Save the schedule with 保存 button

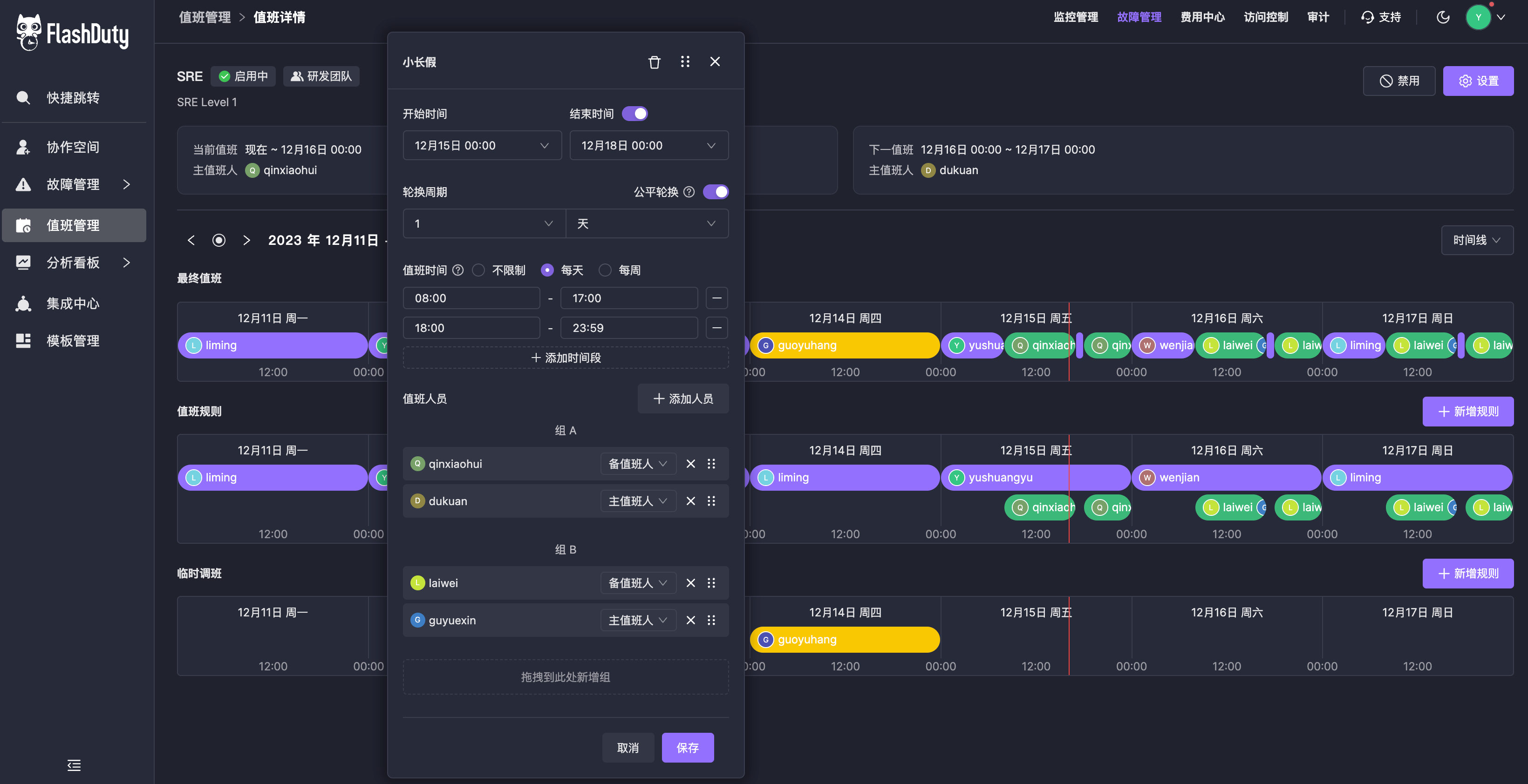[x=688, y=747]
